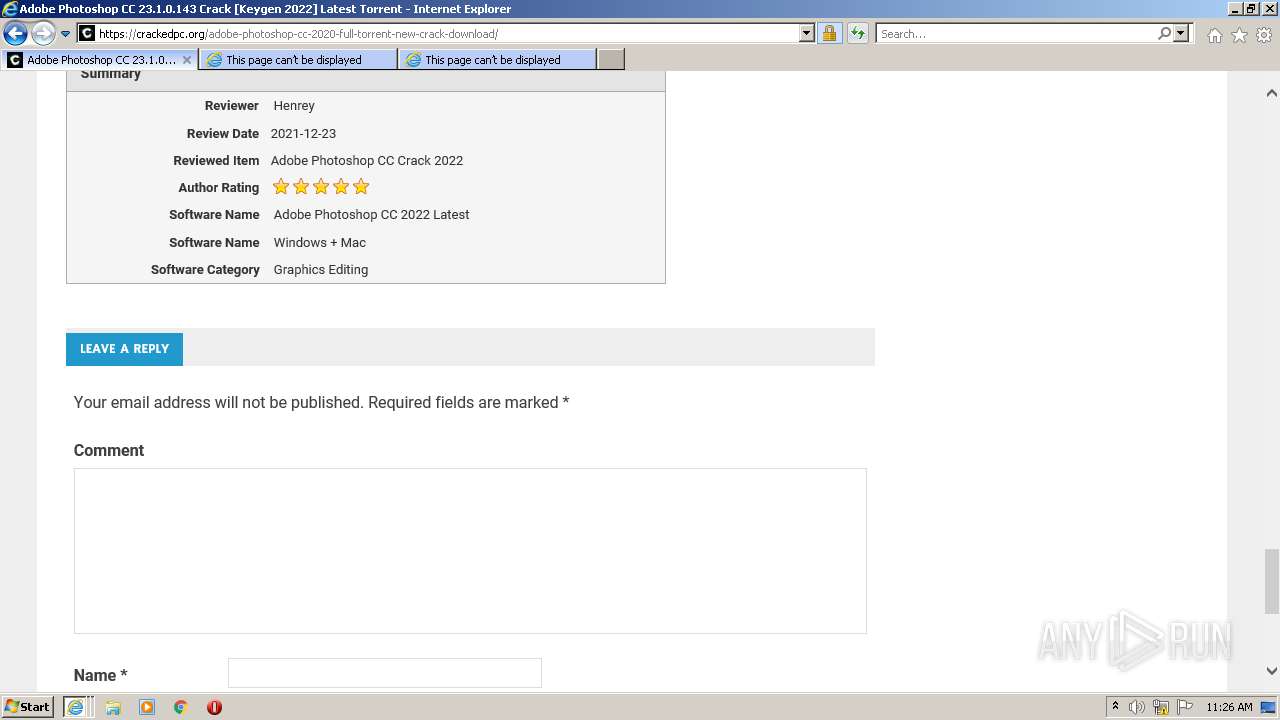Image resolution: width=1280 pixels, height=720 pixels.
Task: Select 'Adobe Photoshop CC 2022 Latest' text
Action: [x=371, y=215]
